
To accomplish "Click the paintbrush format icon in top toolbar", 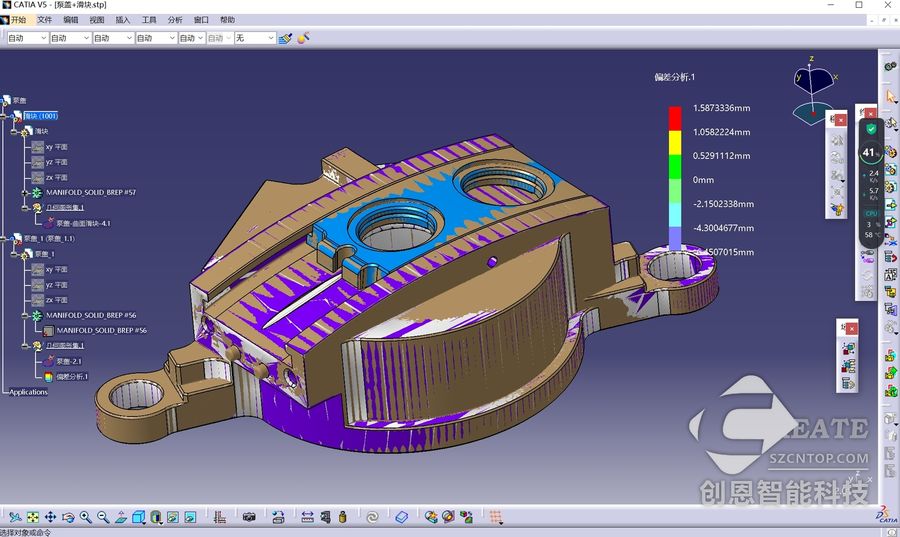I will coord(285,38).
